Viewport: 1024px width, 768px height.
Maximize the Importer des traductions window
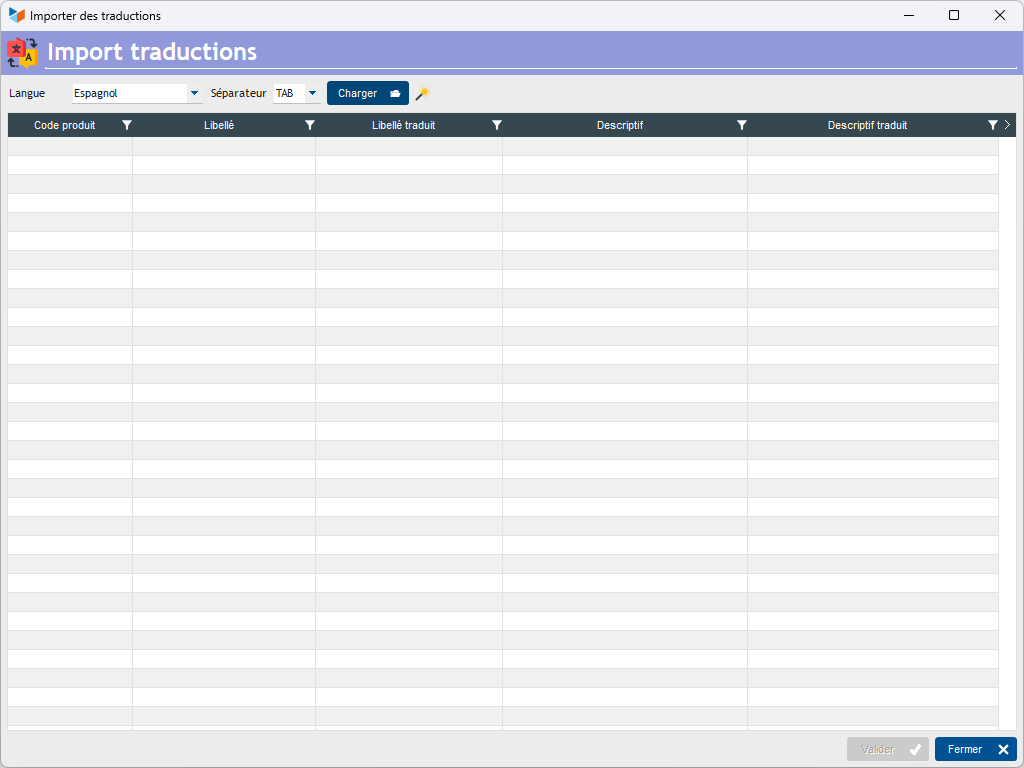tap(954, 15)
